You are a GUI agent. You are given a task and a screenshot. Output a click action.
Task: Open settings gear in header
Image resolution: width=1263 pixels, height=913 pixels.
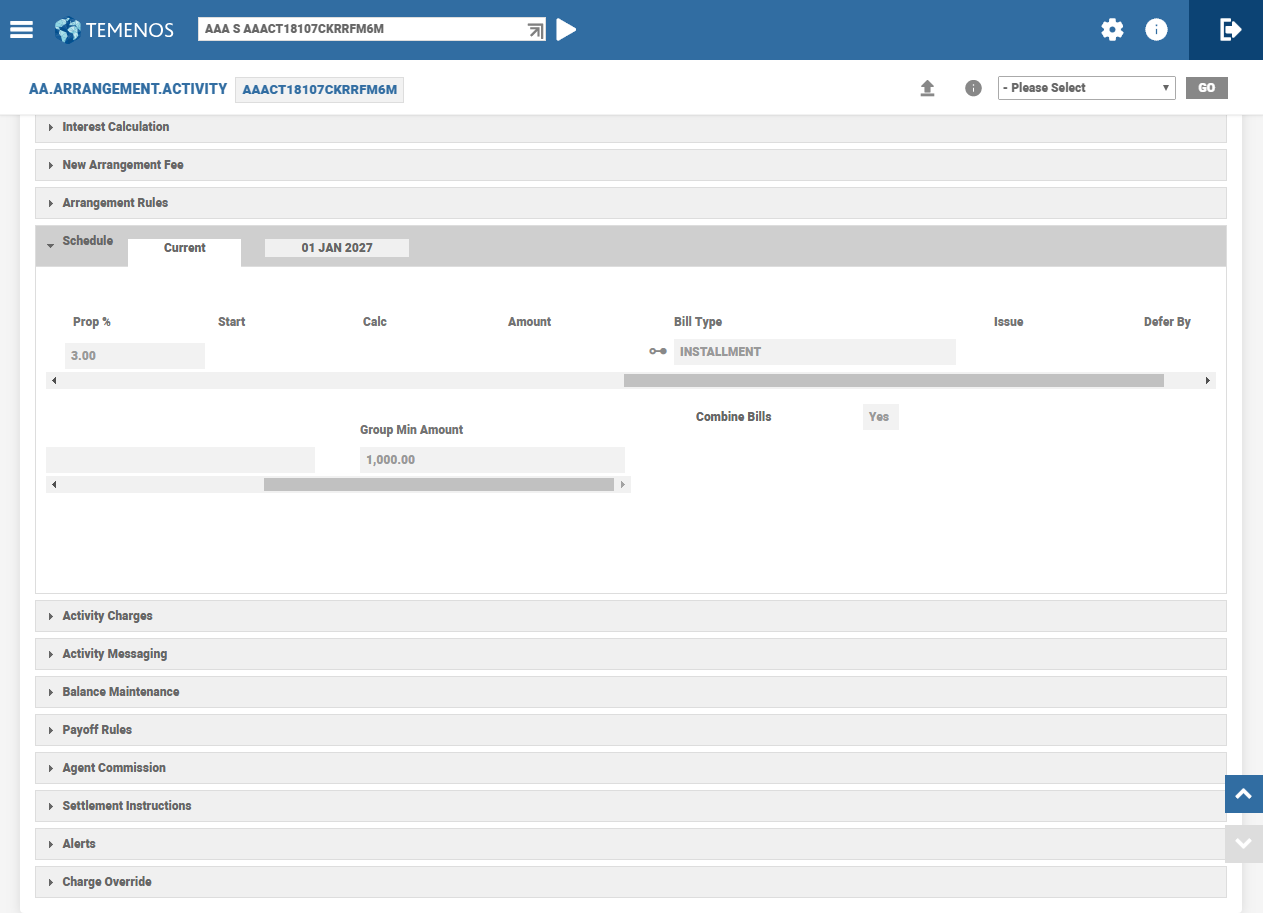pyautogui.click(x=1112, y=30)
